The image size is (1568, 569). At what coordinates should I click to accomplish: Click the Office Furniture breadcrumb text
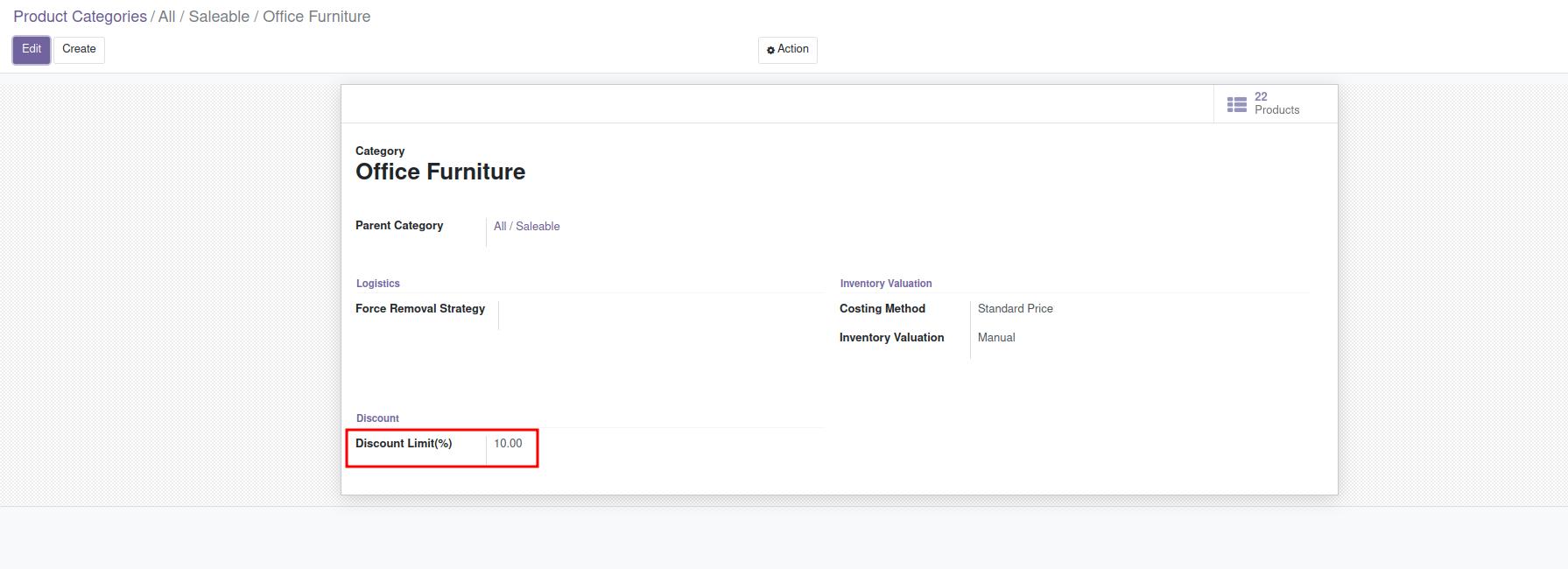click(316, 17)
